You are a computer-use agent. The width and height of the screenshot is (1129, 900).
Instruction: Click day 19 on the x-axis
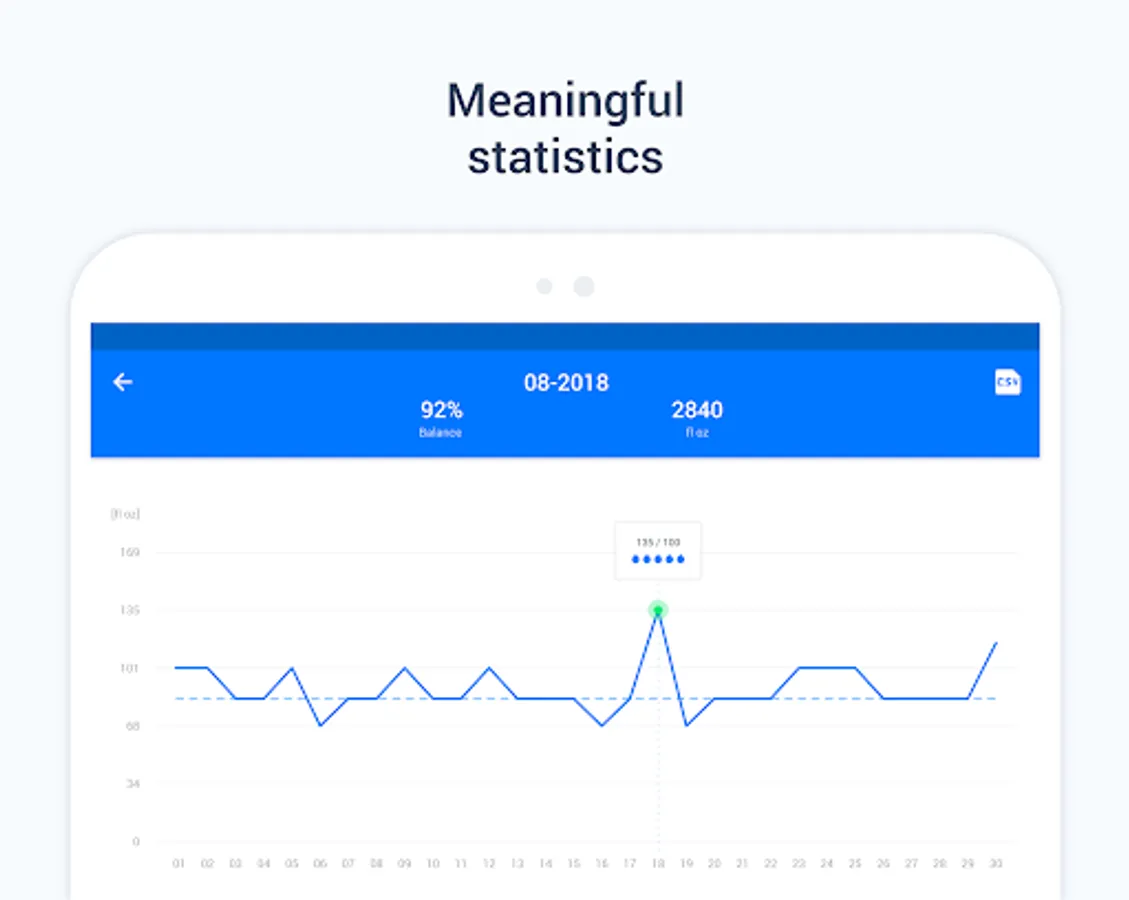(686, 863)
